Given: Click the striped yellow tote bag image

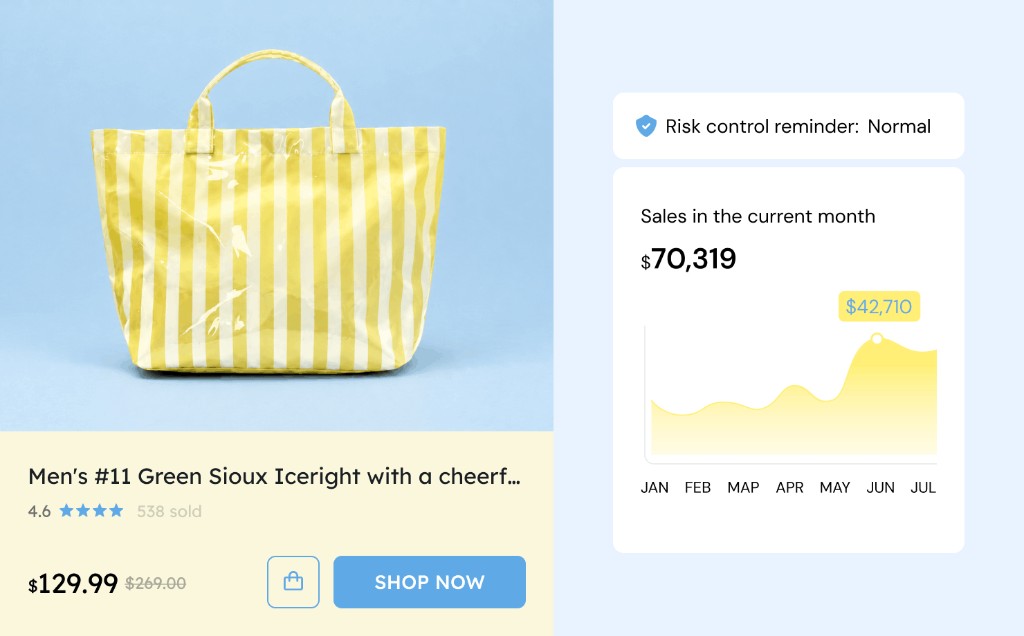Looking at the screenshot, I should click(x=268, y=212).
